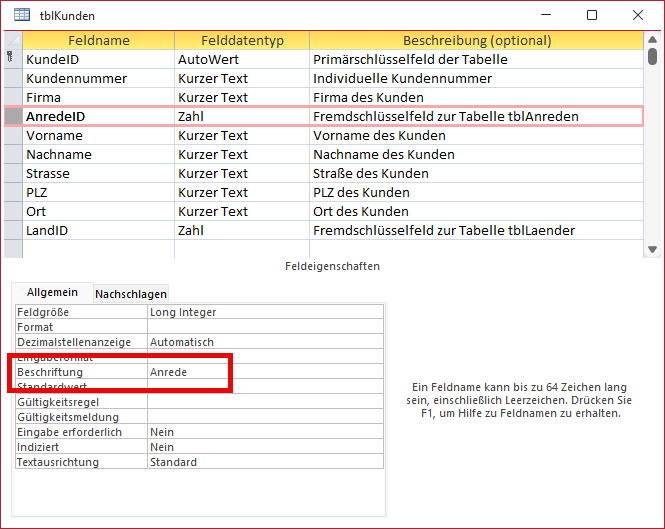This screenshot has width=665, height=529.
Task: Select the AnredeID row selector
Action: (x=13, y=116)
